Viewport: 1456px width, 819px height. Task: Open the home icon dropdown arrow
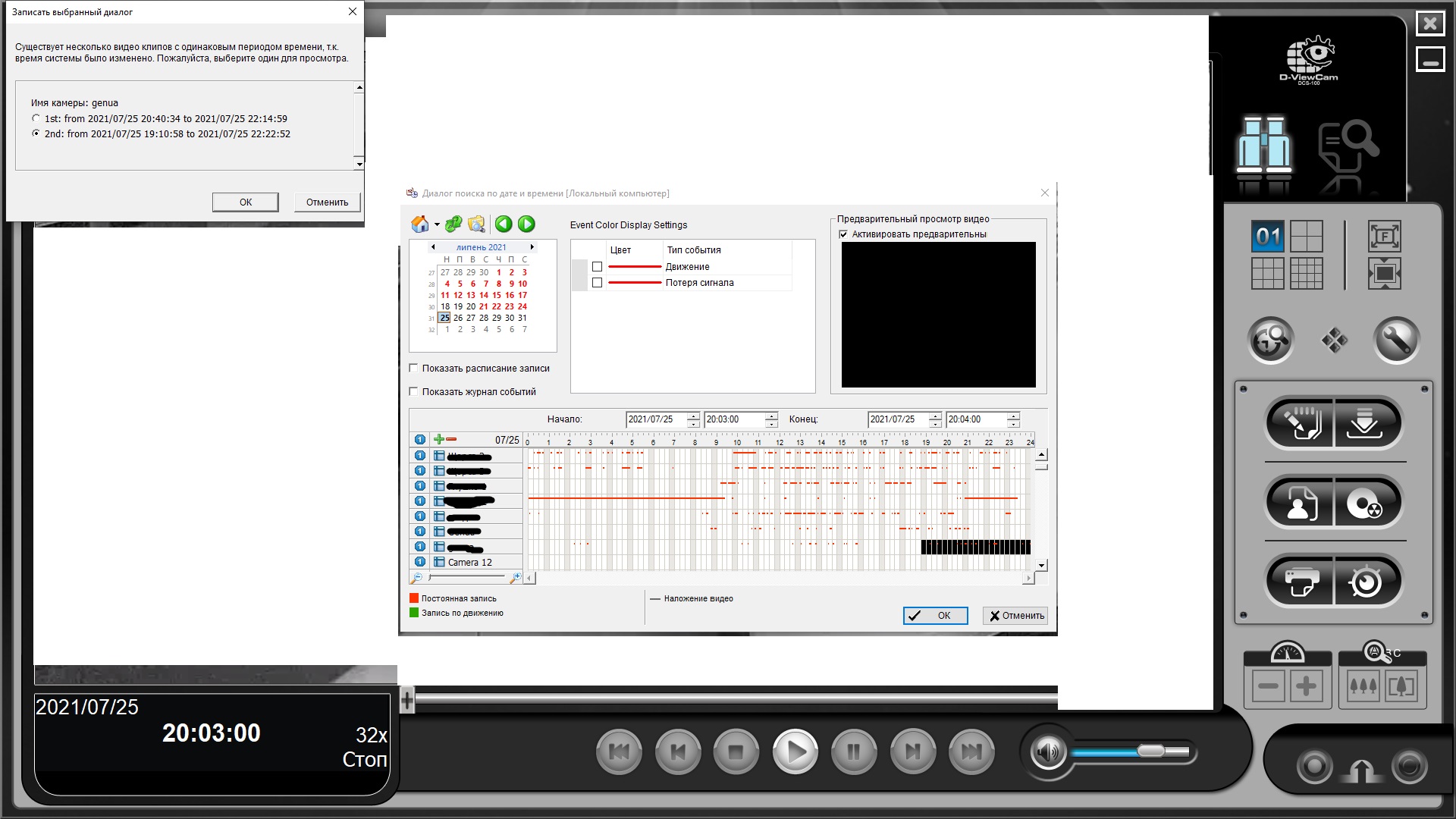(x=437, y=225)
